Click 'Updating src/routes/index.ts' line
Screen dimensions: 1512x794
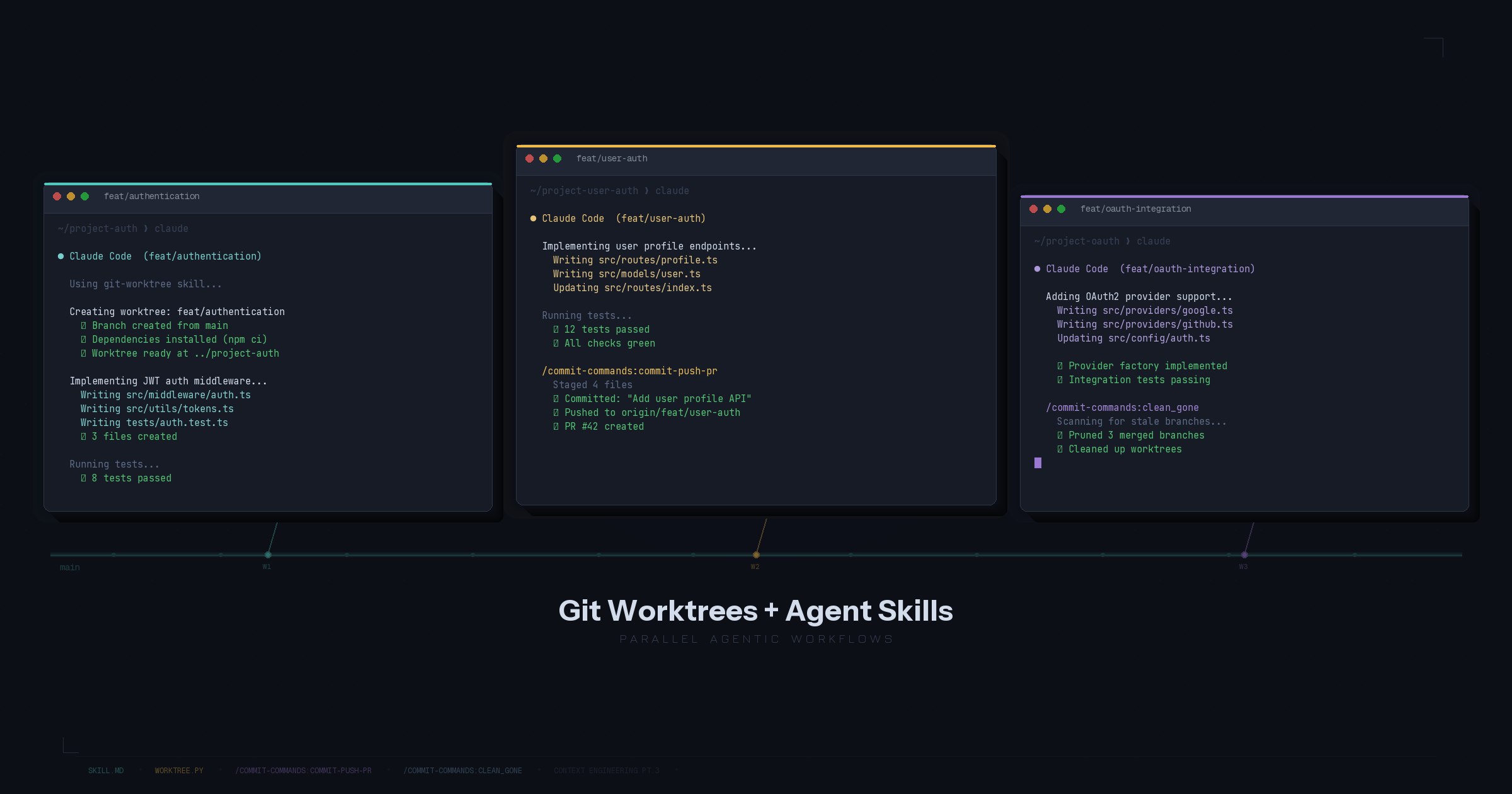(x=633, y=288)
